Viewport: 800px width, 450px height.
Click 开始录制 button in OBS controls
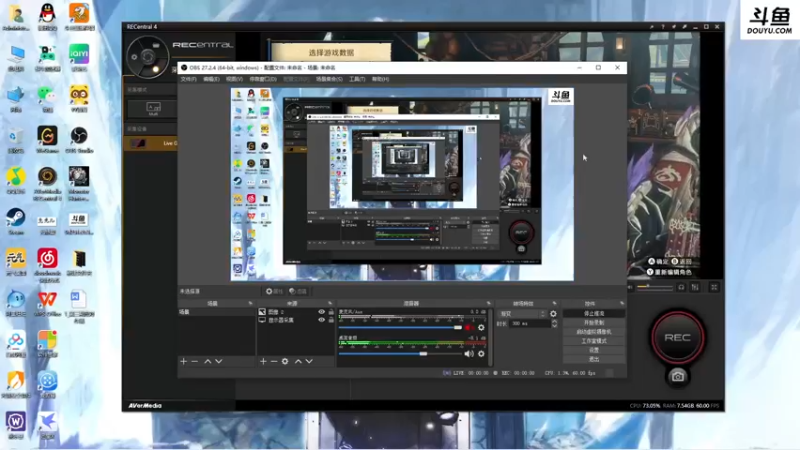coord(594,322)
